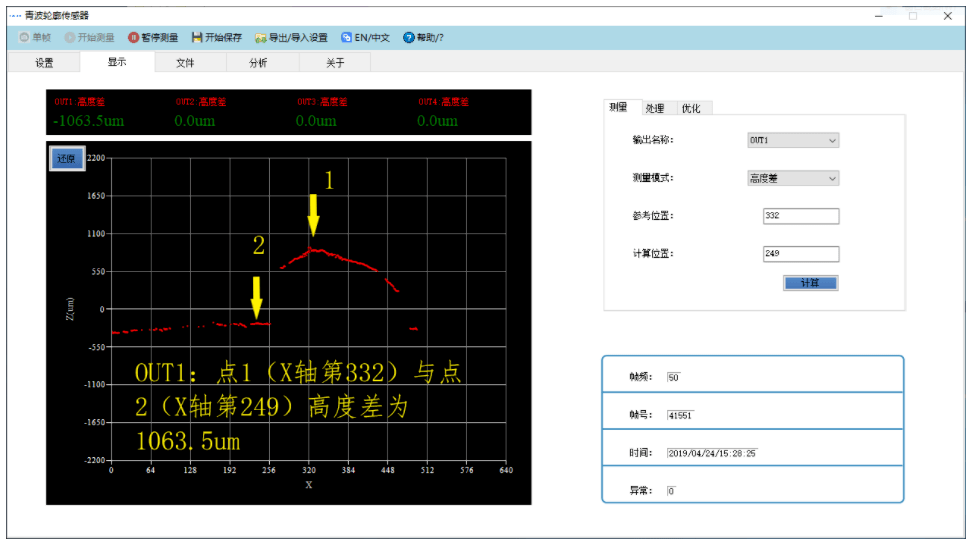
Task: Click the 异常 value 0
Action: pos(671,491)
